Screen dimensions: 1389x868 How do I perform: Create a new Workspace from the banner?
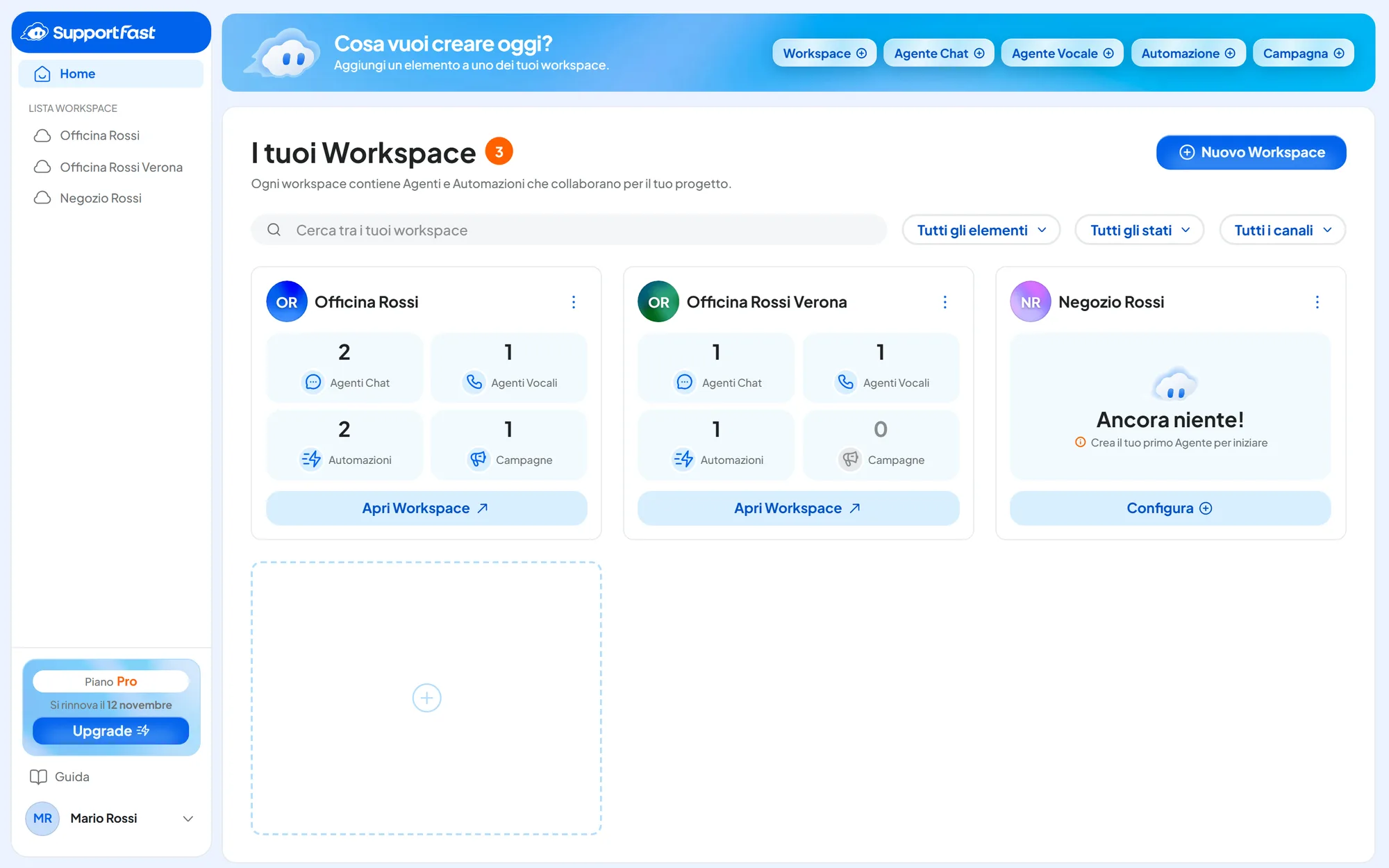pyautogui.click(x=824, y=53)
